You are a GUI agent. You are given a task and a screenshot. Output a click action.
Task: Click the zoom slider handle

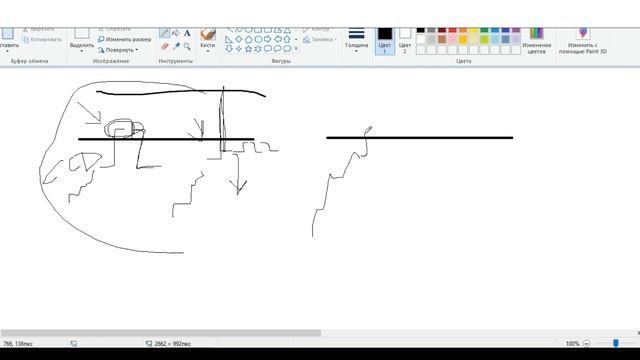tap(616, 344)
